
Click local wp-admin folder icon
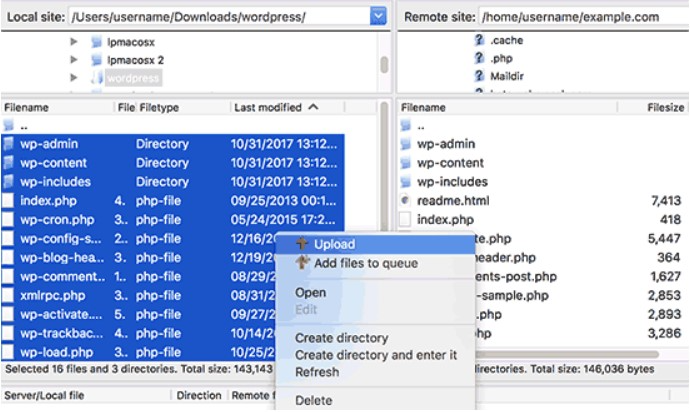point(8,143)
